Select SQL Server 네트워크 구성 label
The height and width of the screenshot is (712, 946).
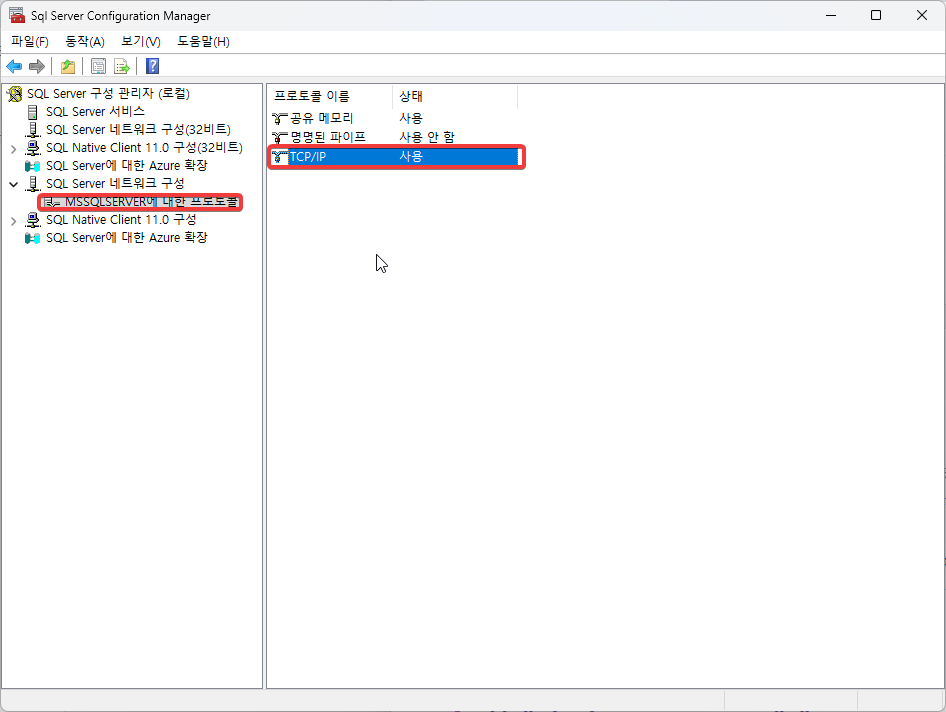coord(115,183)
